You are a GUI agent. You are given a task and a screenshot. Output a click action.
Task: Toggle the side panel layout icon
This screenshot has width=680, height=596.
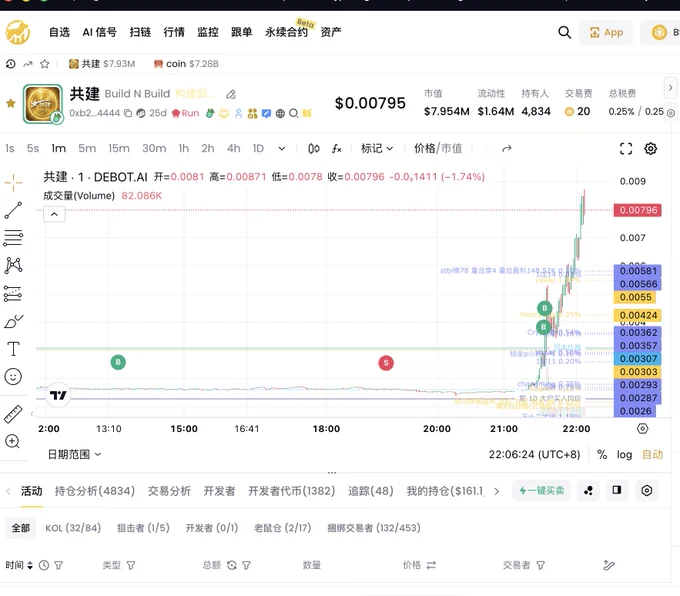(x=617, y=491)
